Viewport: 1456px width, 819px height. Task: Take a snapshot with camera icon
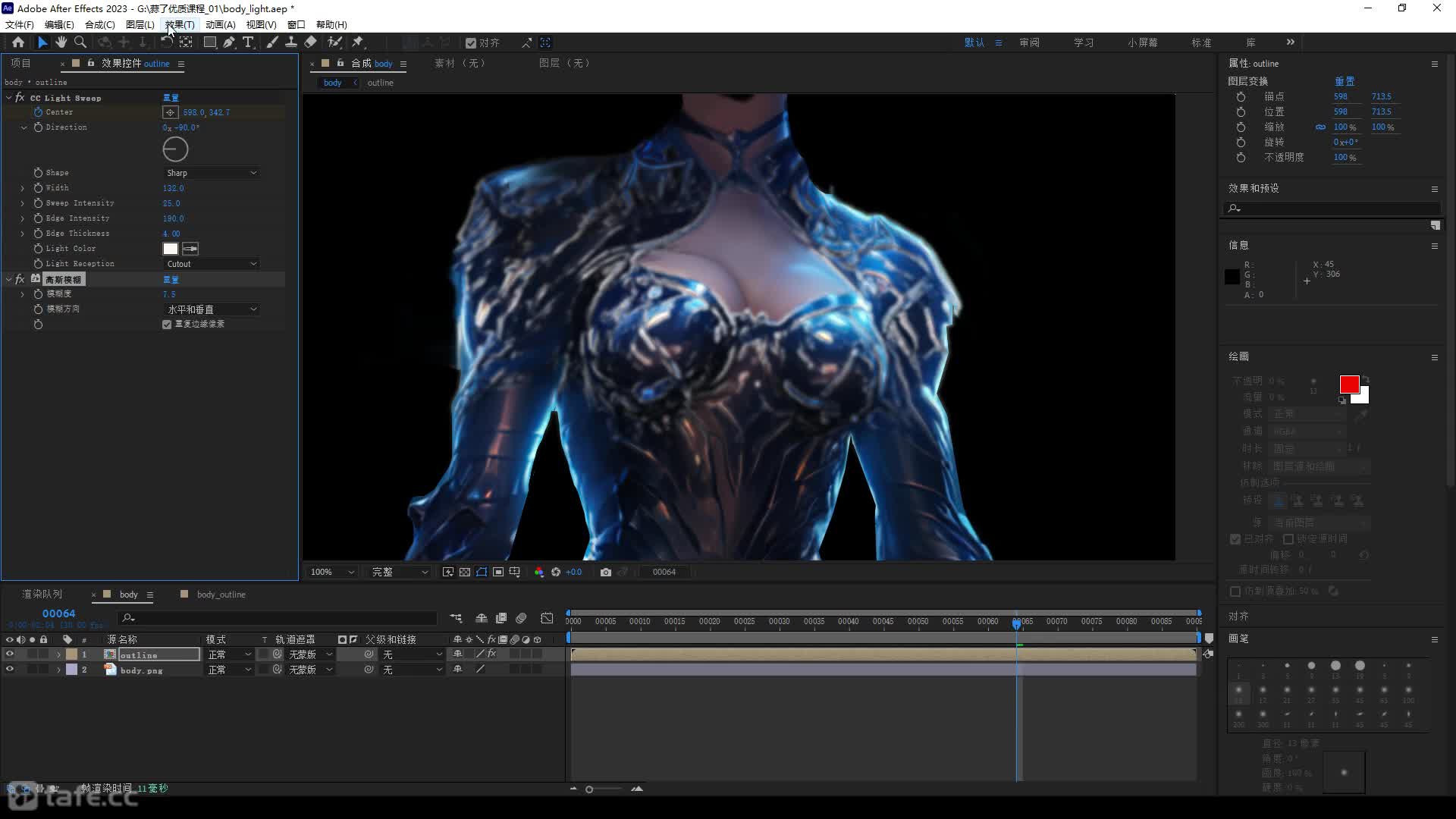[606, 573]
